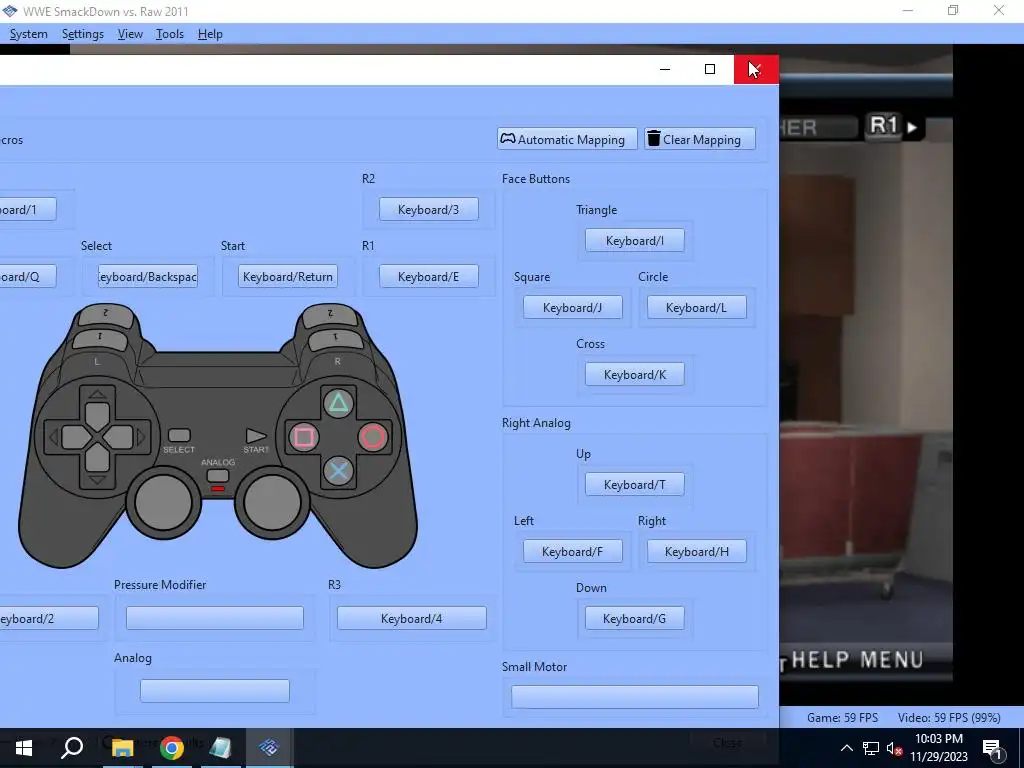Viewport: 1024px width, 768px height.
Task: Click Start binding Keyboard/Return
Action: tap(288, 277)
